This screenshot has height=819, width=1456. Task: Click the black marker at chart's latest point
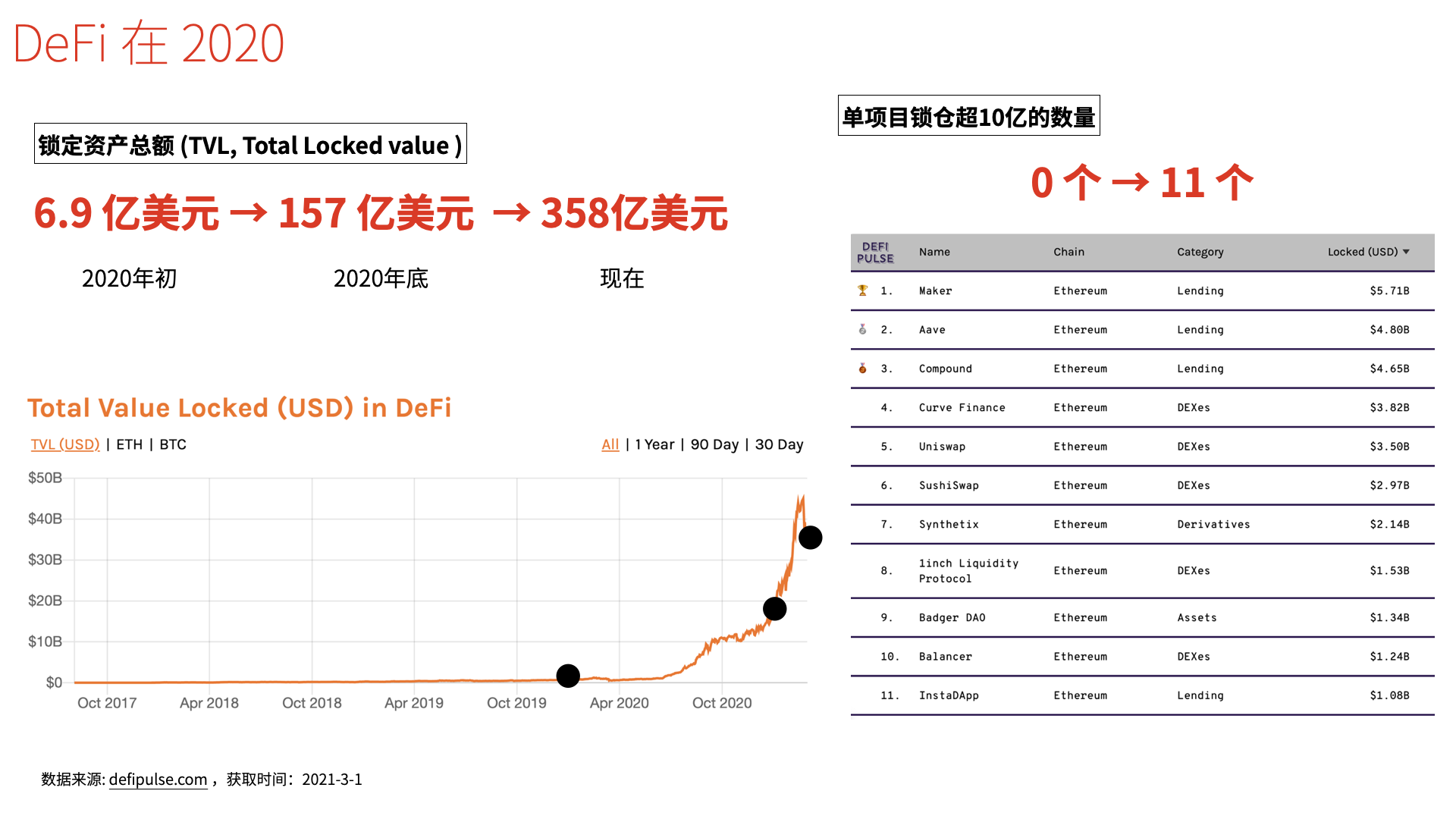[810, 538]
